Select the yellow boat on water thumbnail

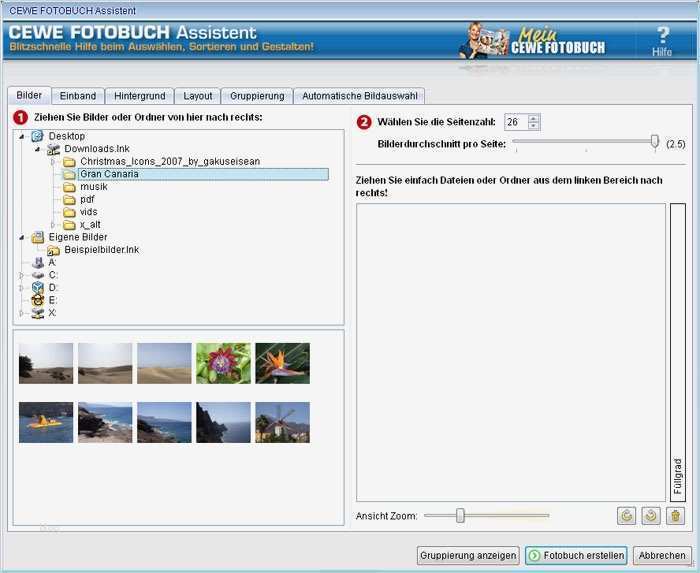46,422
